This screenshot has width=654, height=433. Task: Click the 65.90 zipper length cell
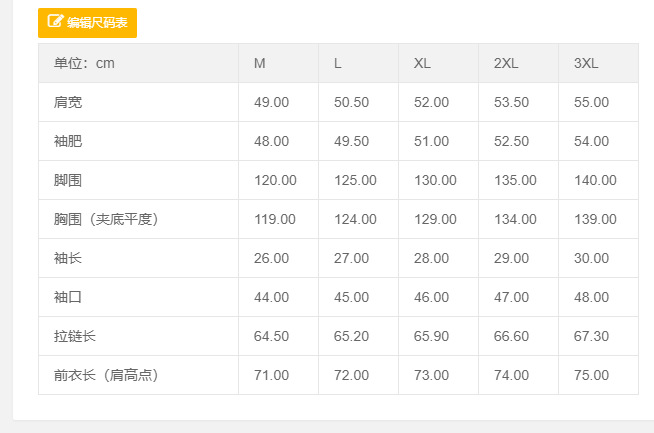click(x=431, y=336)
